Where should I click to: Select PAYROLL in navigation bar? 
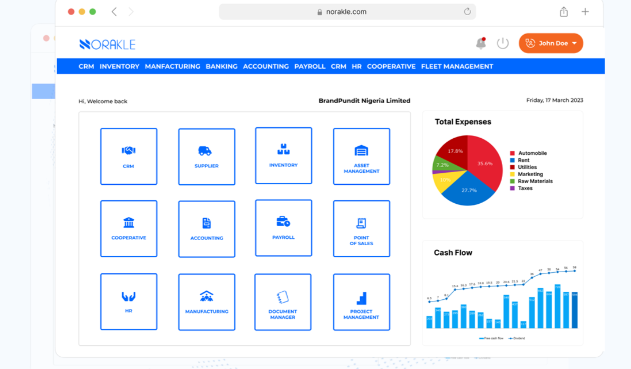point(310,66)
